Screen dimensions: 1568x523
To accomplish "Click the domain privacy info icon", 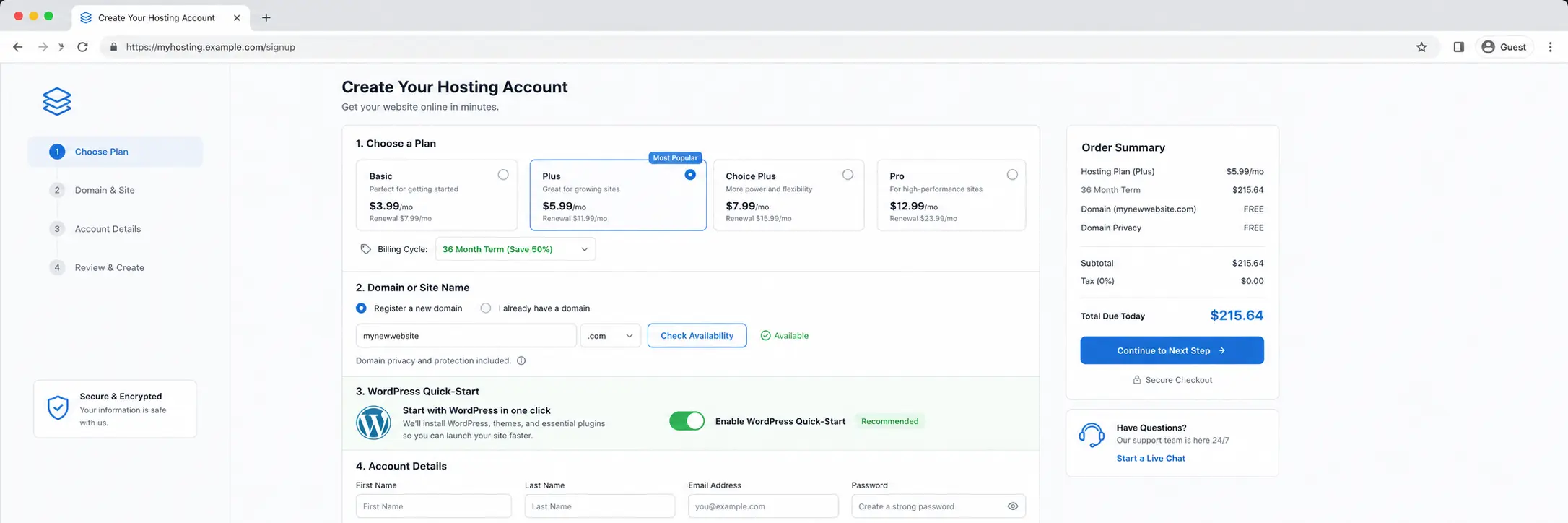I will 521,360.
